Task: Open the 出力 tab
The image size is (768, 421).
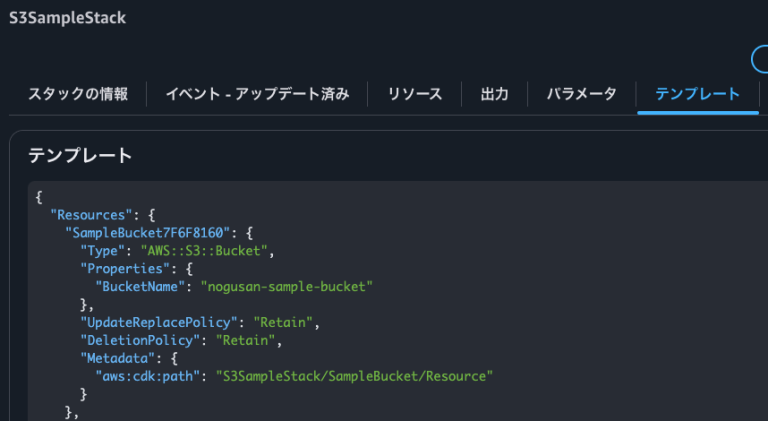Action: (495, 95)
